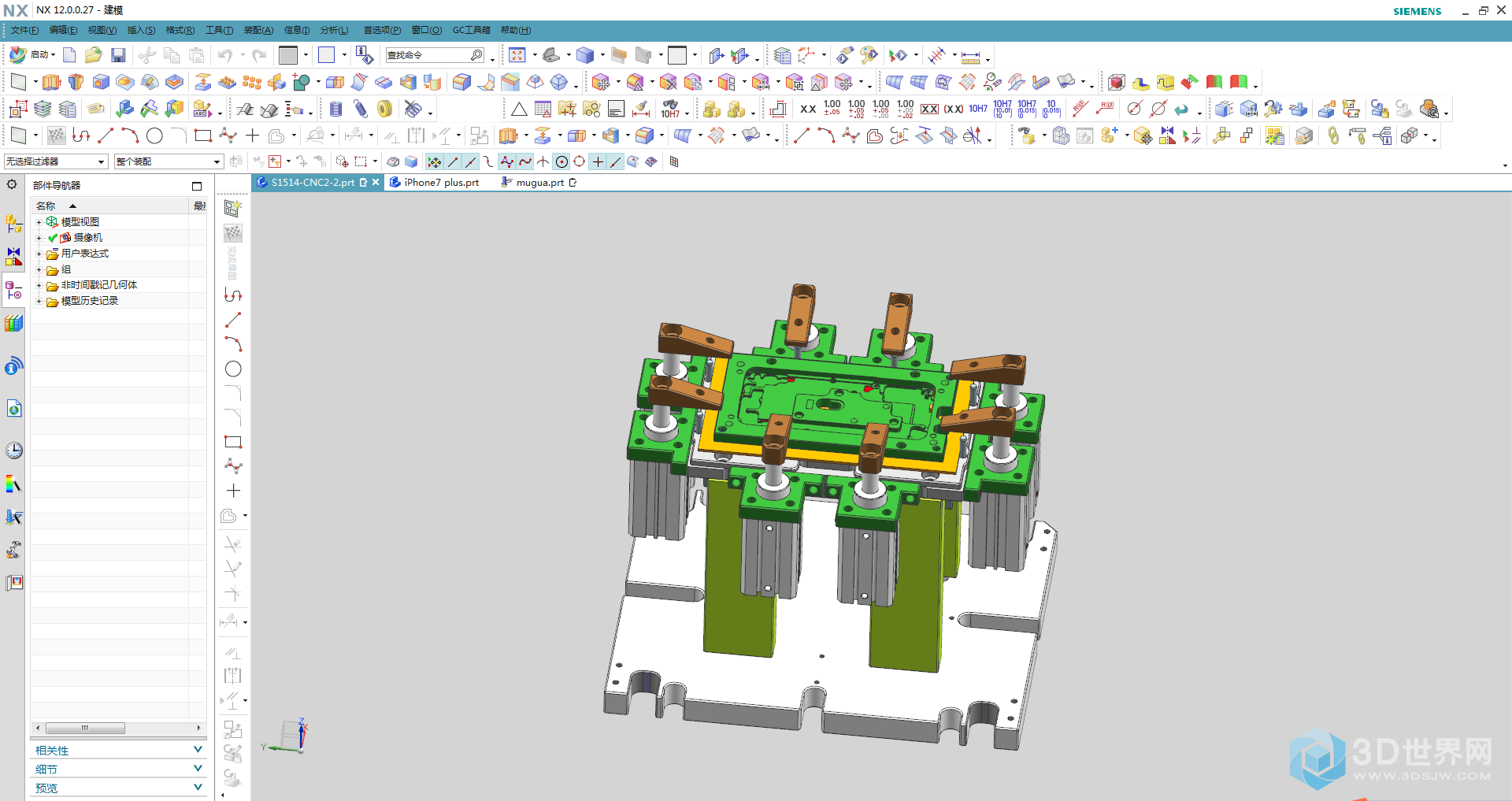Screen dimensions: 1512x801
Task: Open the GC工具箱 menu
Action: (x=471, y=30)
